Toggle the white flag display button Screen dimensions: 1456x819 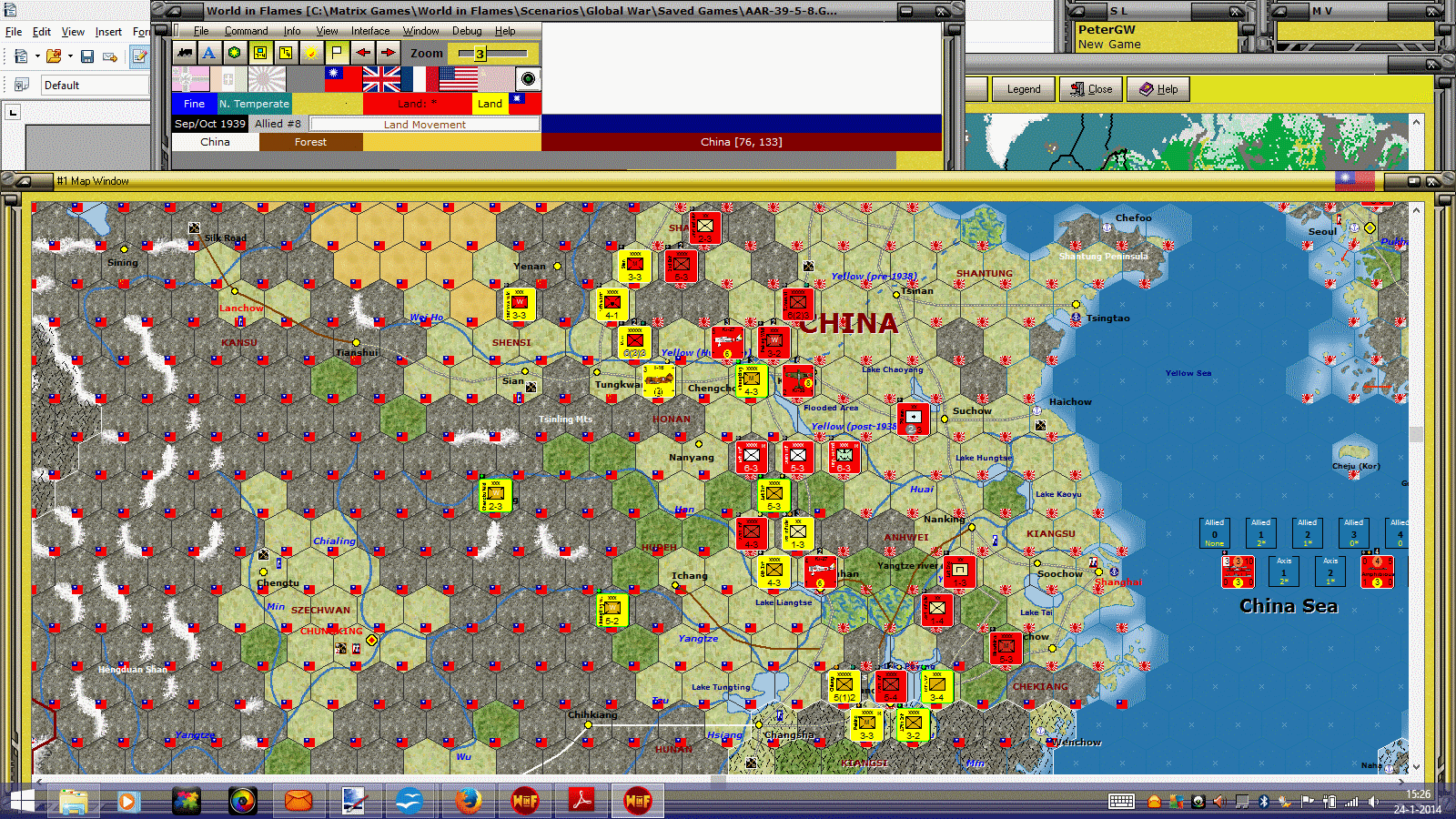[338, 53]
